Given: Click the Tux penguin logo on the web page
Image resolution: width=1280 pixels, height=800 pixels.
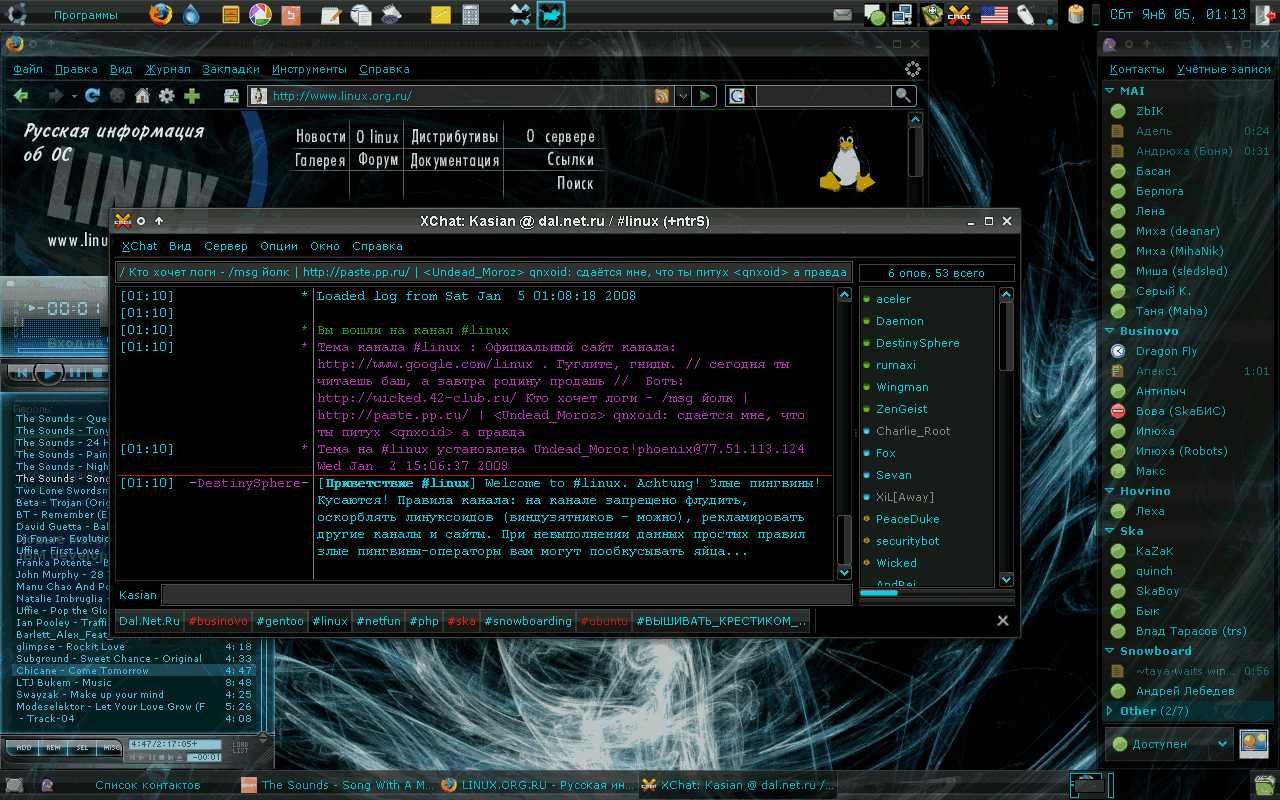Looking at the screenshot, I should [x=847, y=160].
